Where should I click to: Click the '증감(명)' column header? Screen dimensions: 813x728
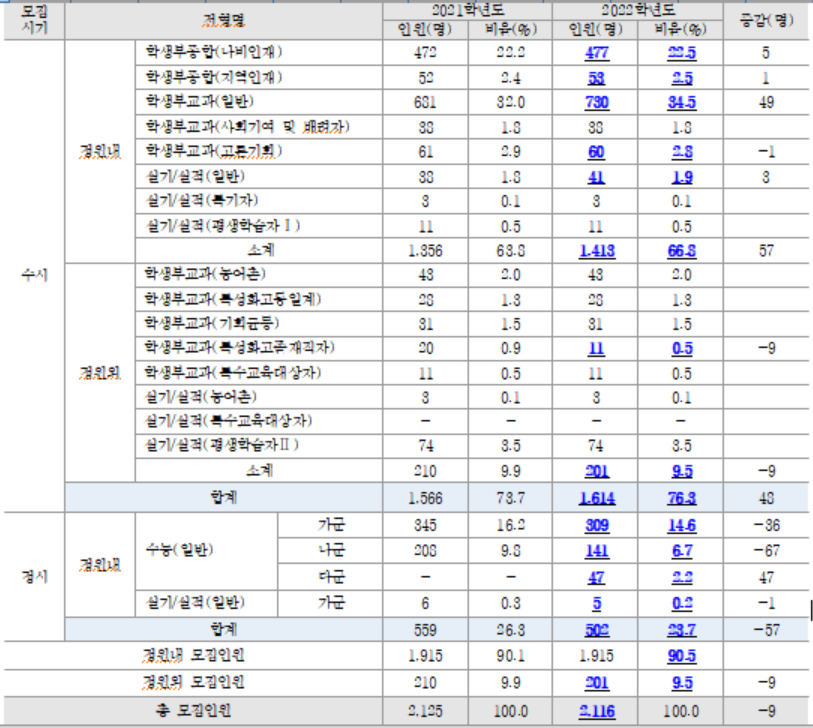(766, 21)
